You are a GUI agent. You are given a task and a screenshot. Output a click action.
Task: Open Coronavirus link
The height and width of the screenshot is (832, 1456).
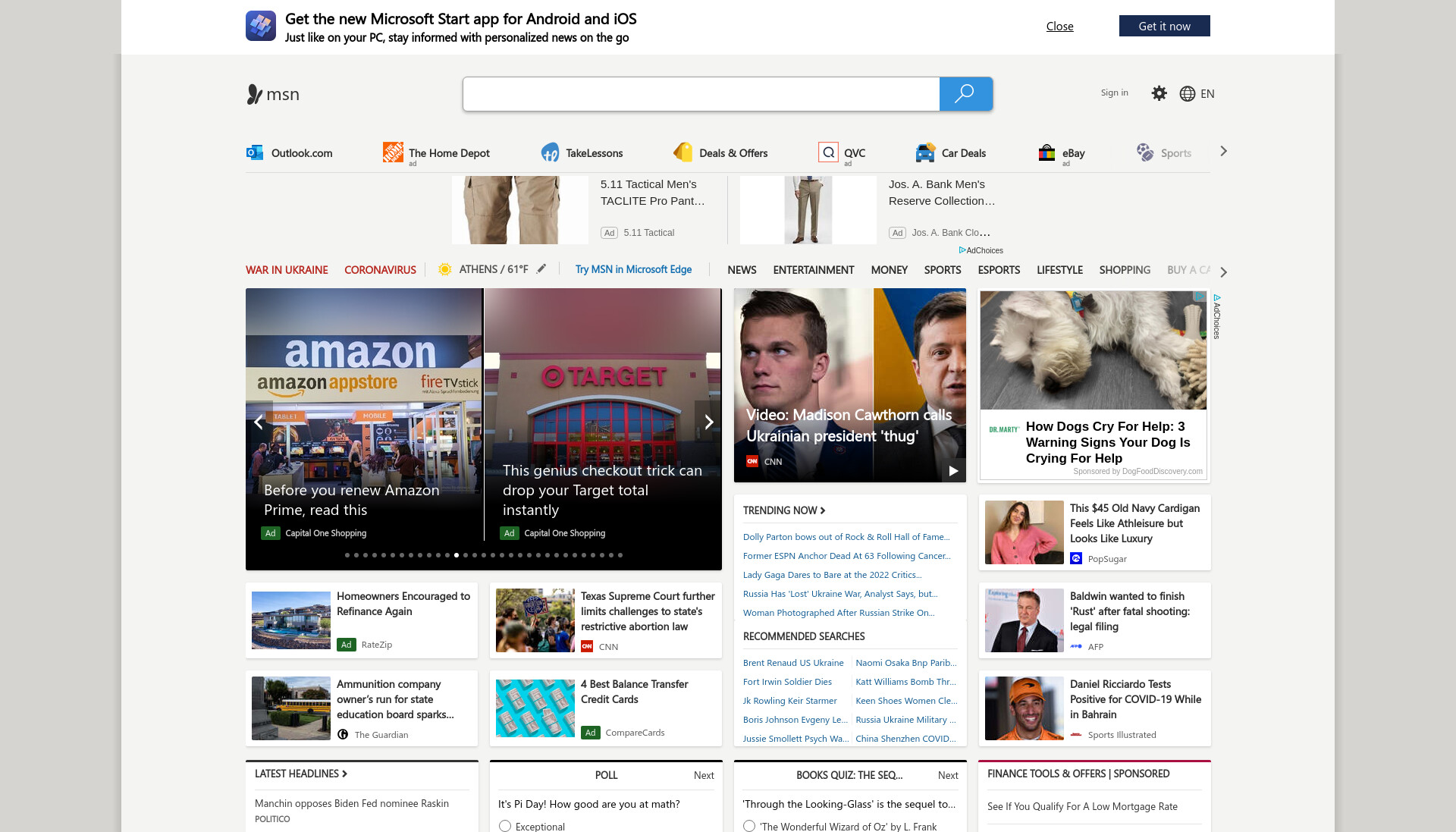tap(380, 270)
